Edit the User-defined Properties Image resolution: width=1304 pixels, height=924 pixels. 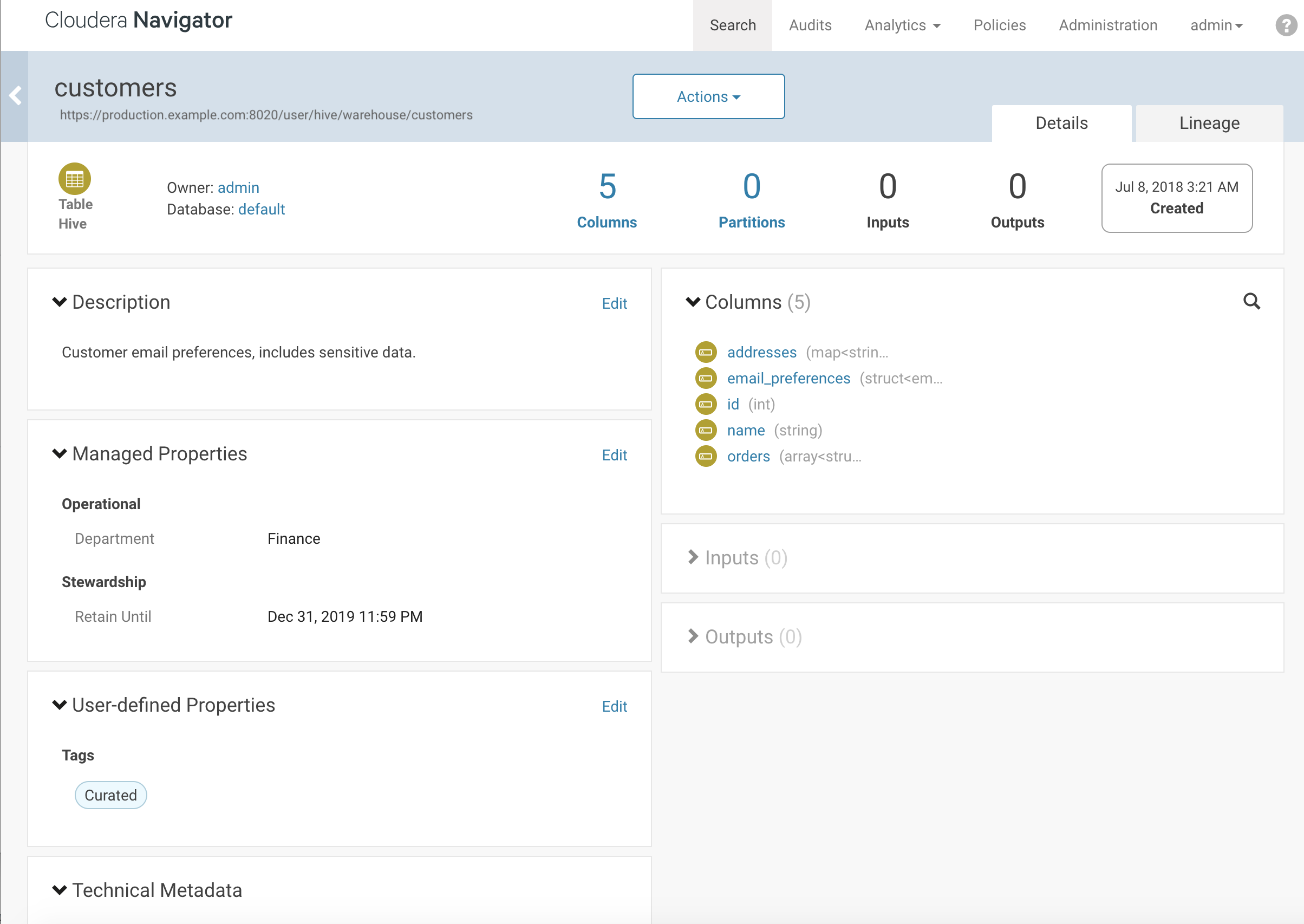[615, 707]
